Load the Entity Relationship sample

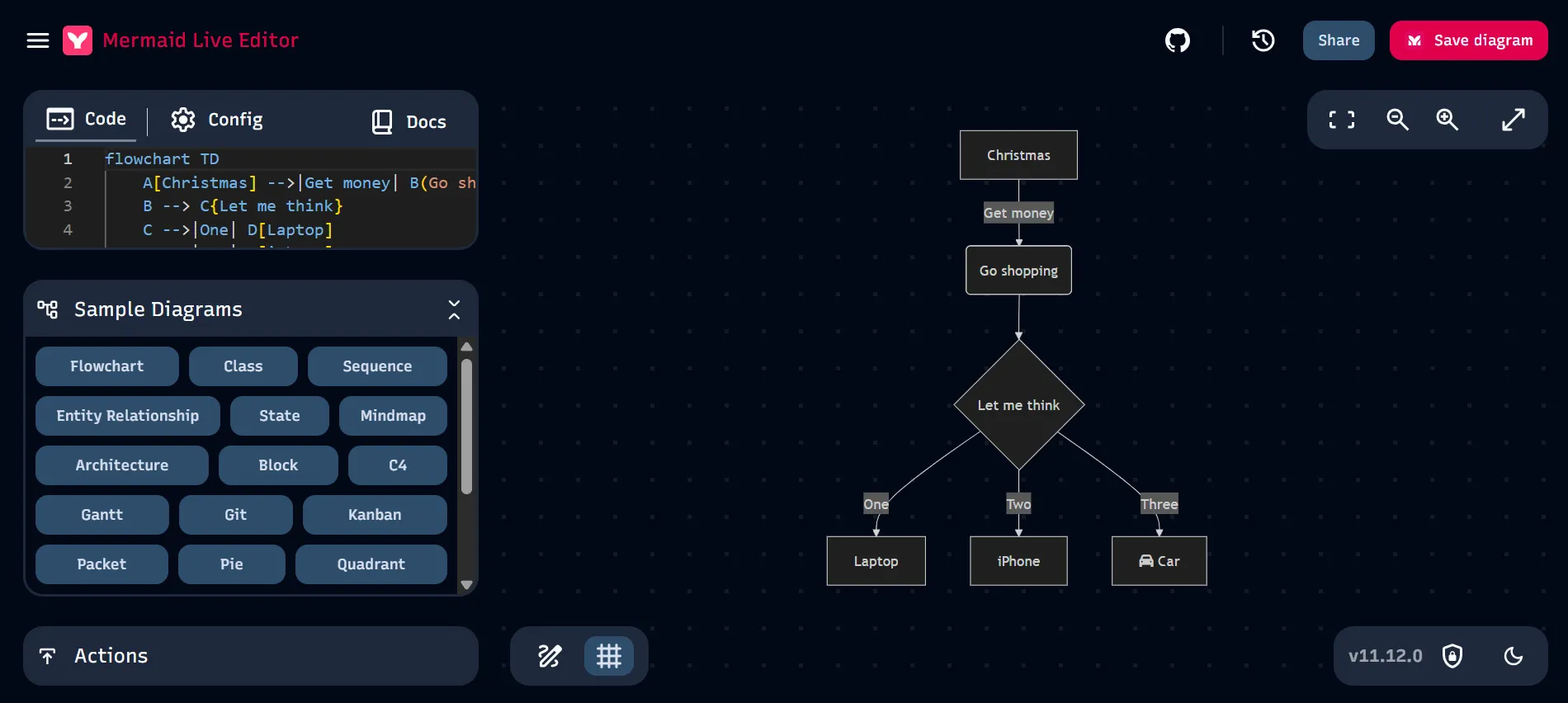pyautogui.click(x=128, y=416)
